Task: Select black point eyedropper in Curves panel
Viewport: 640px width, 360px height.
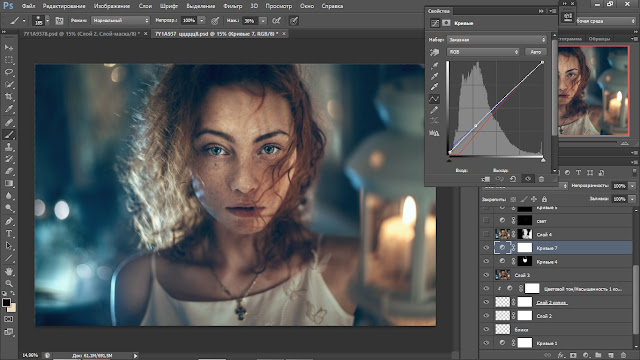Action: [434, 65]
